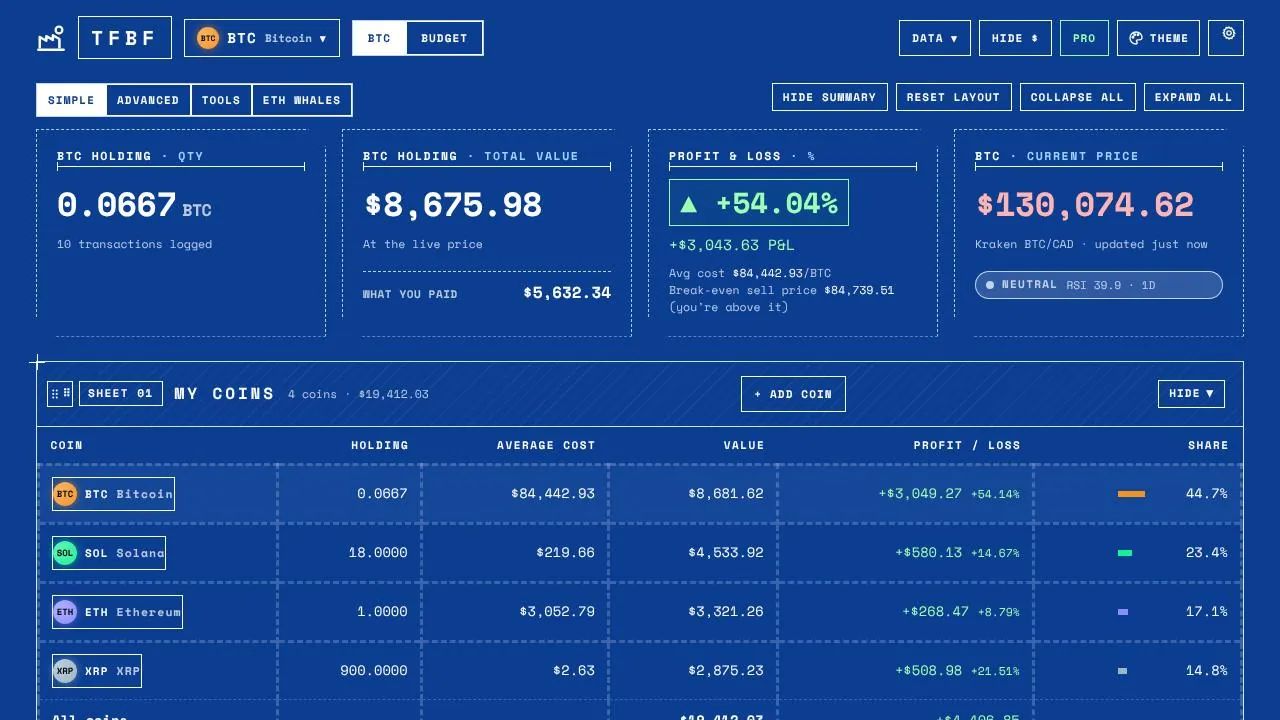Click Collapse All
Image resolution: width=1280 pixels, height=720 pixels.
tap(1077, 97)
